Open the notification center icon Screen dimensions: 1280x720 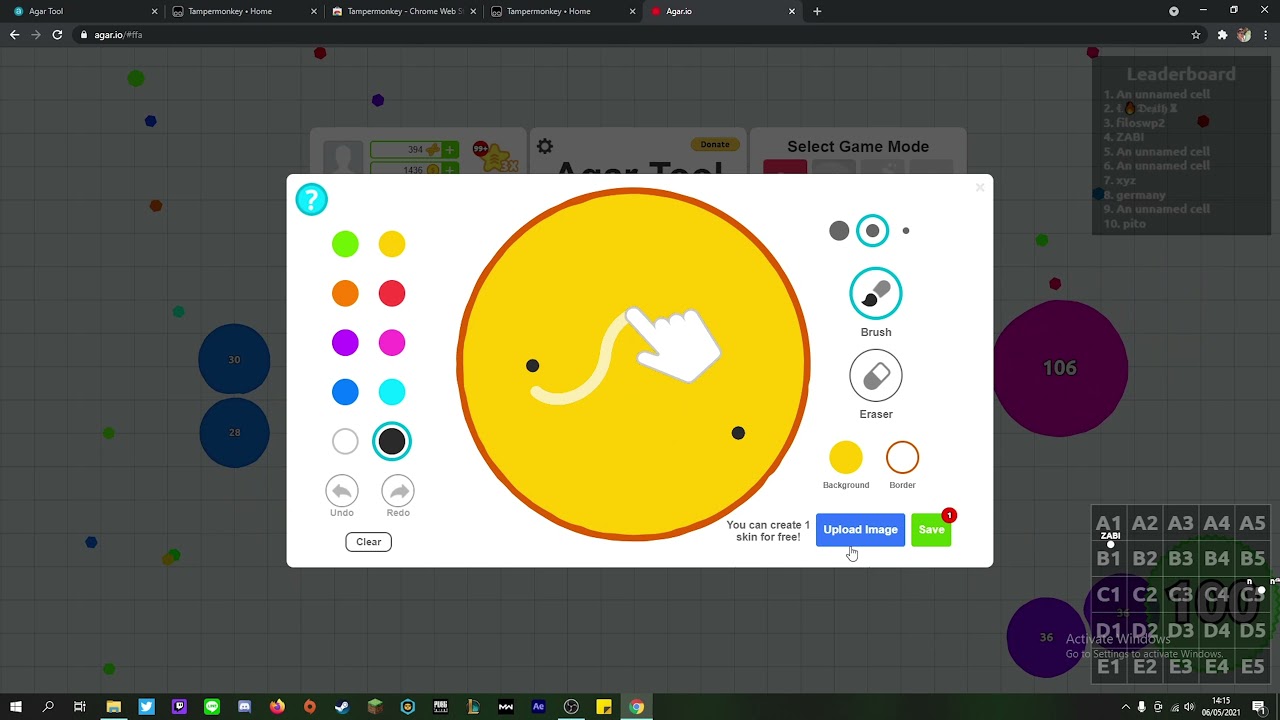(x=1259, y=707)
